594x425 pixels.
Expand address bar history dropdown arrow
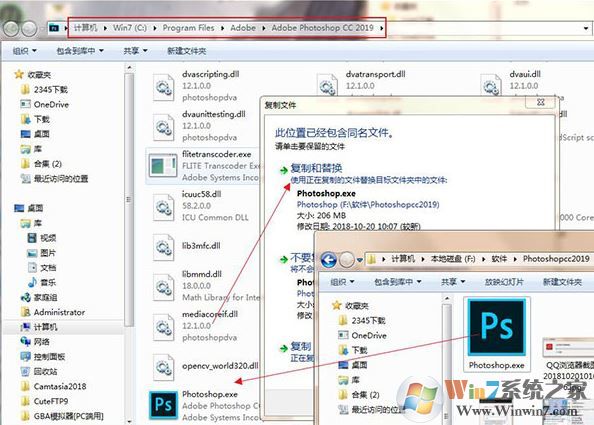pyautogui.click(x=586, y=28)
